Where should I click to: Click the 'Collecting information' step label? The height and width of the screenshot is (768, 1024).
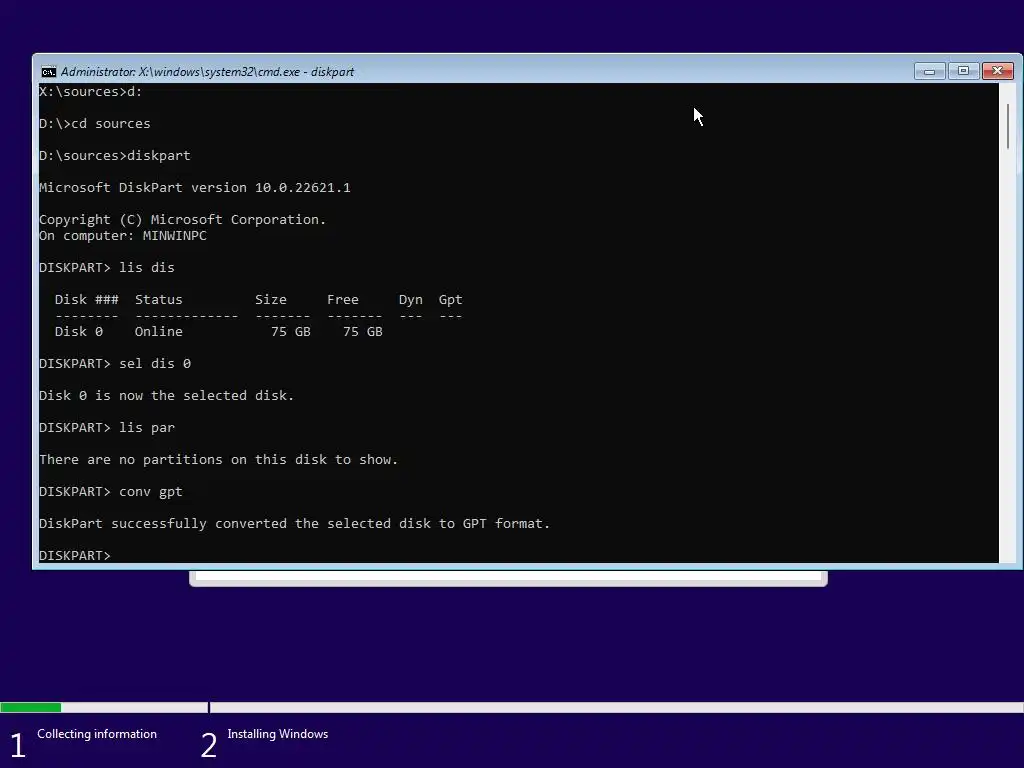97,734
